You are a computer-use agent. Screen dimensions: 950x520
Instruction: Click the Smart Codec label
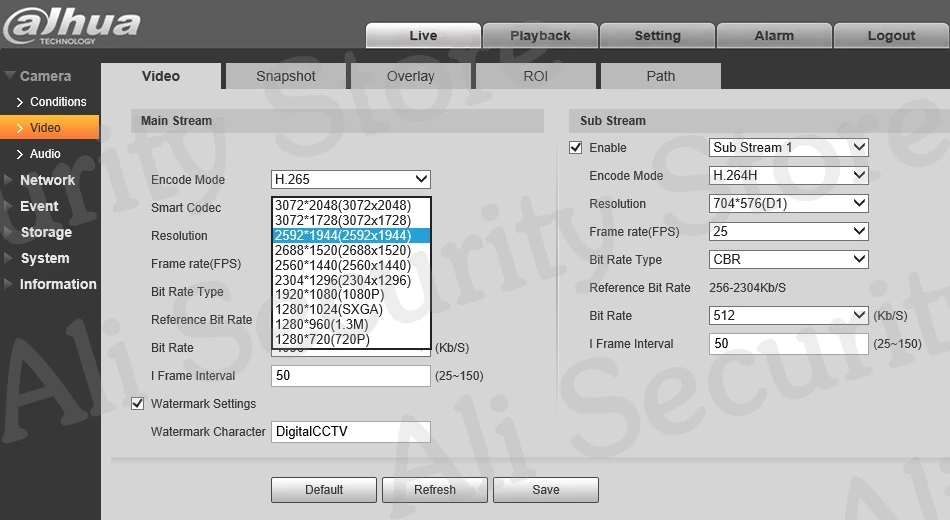tap(186, 208)
